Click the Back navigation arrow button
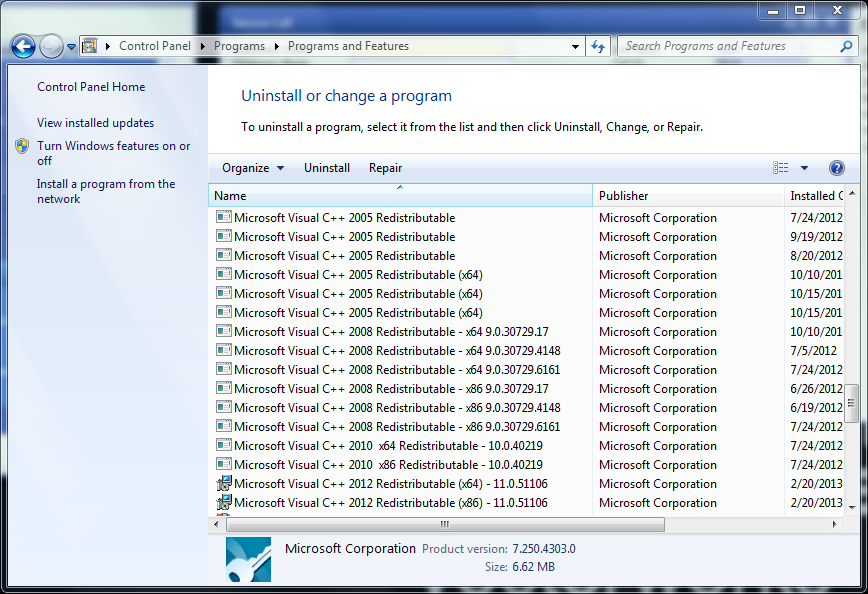868x594 pixels. (x=24, y=46)
